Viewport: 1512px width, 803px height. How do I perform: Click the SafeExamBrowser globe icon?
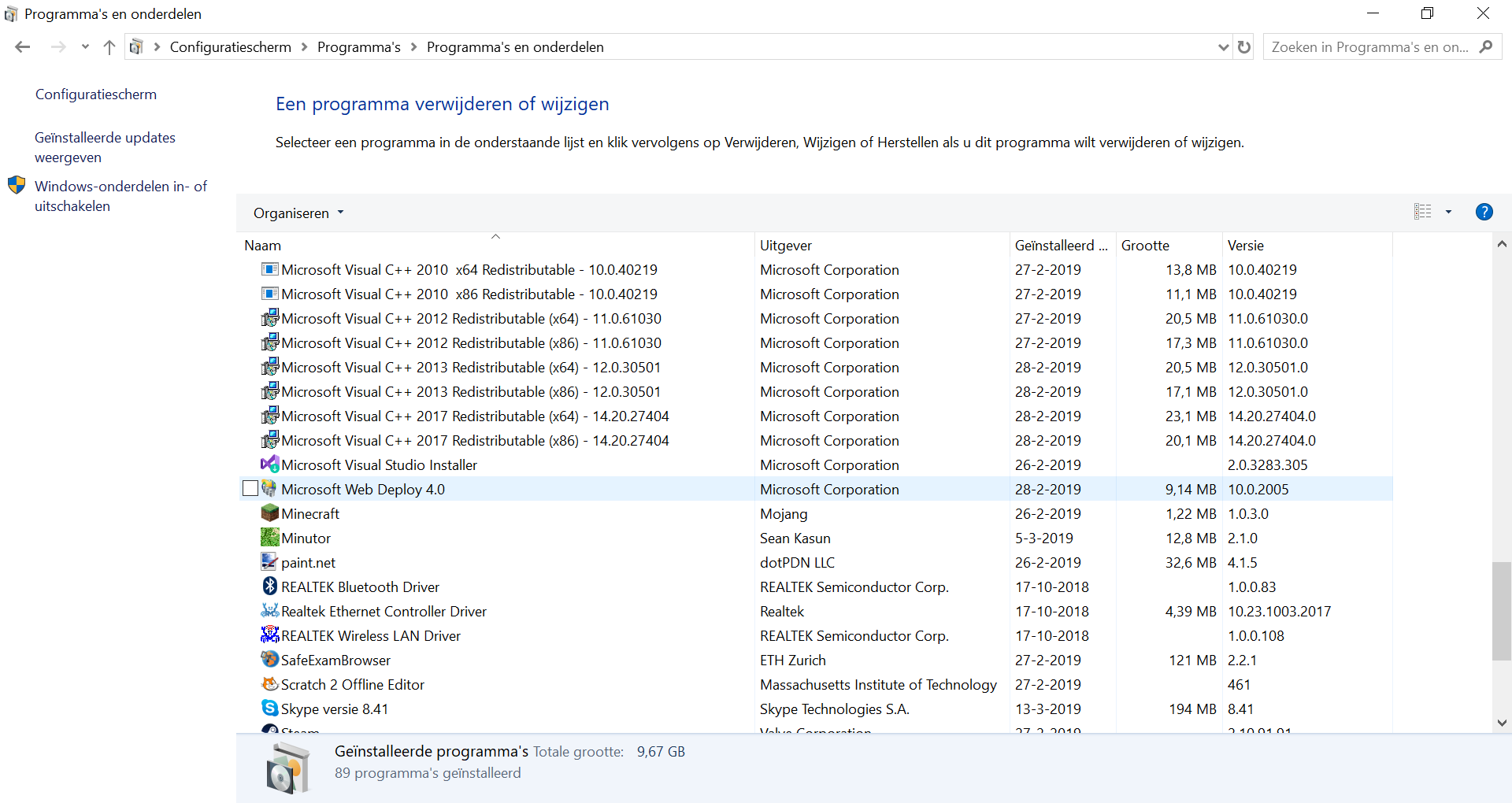tap(269, 660)
